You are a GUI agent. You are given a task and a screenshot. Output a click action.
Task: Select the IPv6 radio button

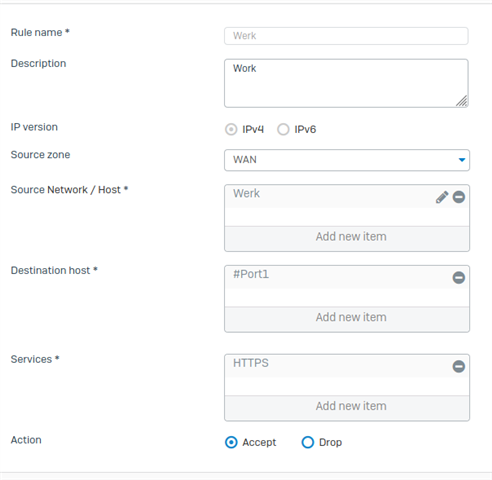(x=283, y=129)
